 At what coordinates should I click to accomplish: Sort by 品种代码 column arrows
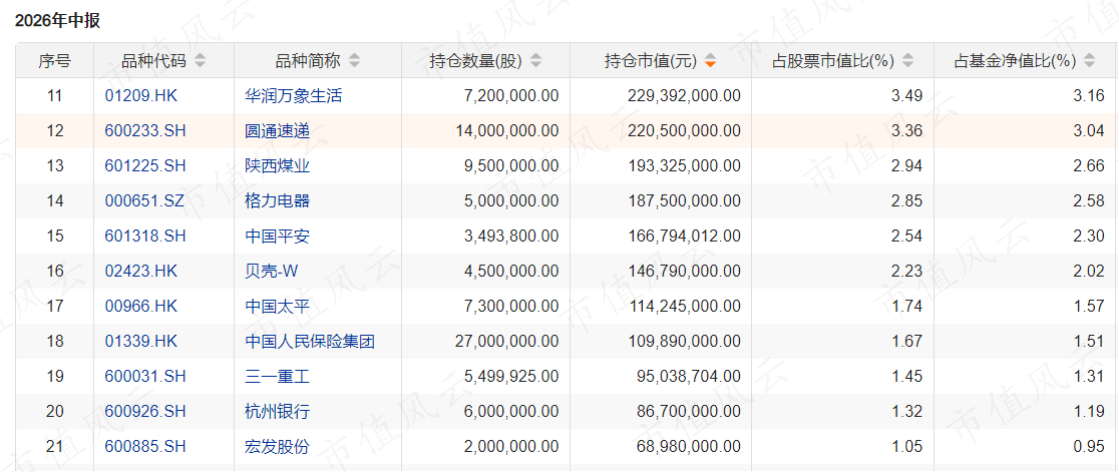(x=201, y=61)
